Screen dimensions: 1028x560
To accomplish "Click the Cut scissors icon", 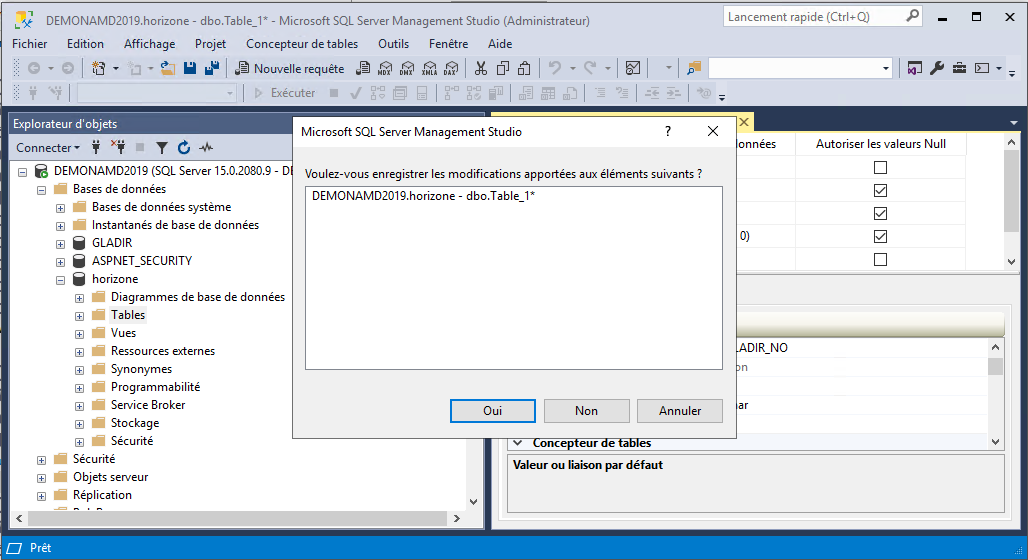I will [x=481, y=68].
